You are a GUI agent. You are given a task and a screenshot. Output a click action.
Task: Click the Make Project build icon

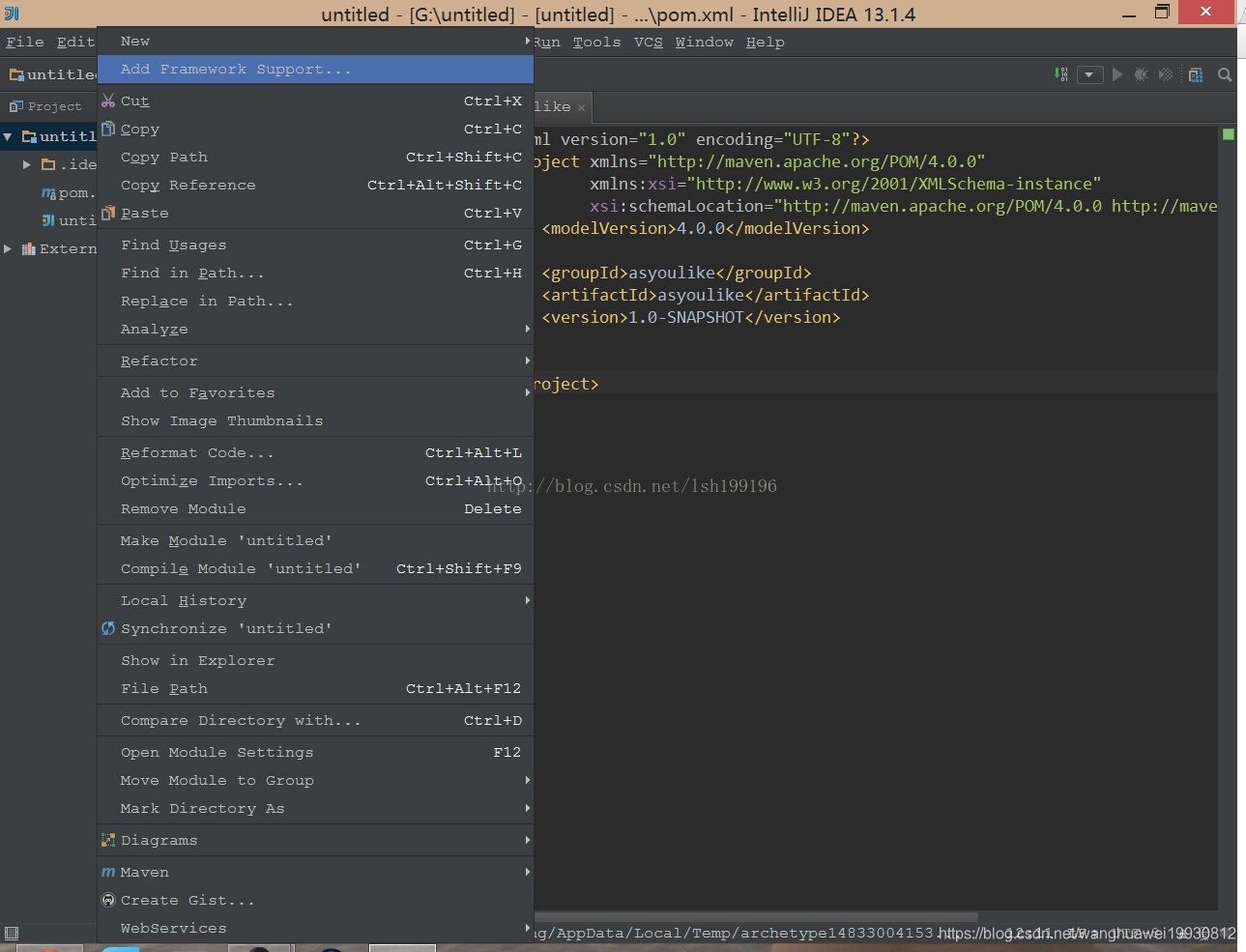pyautogui.click(x=1061, y=74)
